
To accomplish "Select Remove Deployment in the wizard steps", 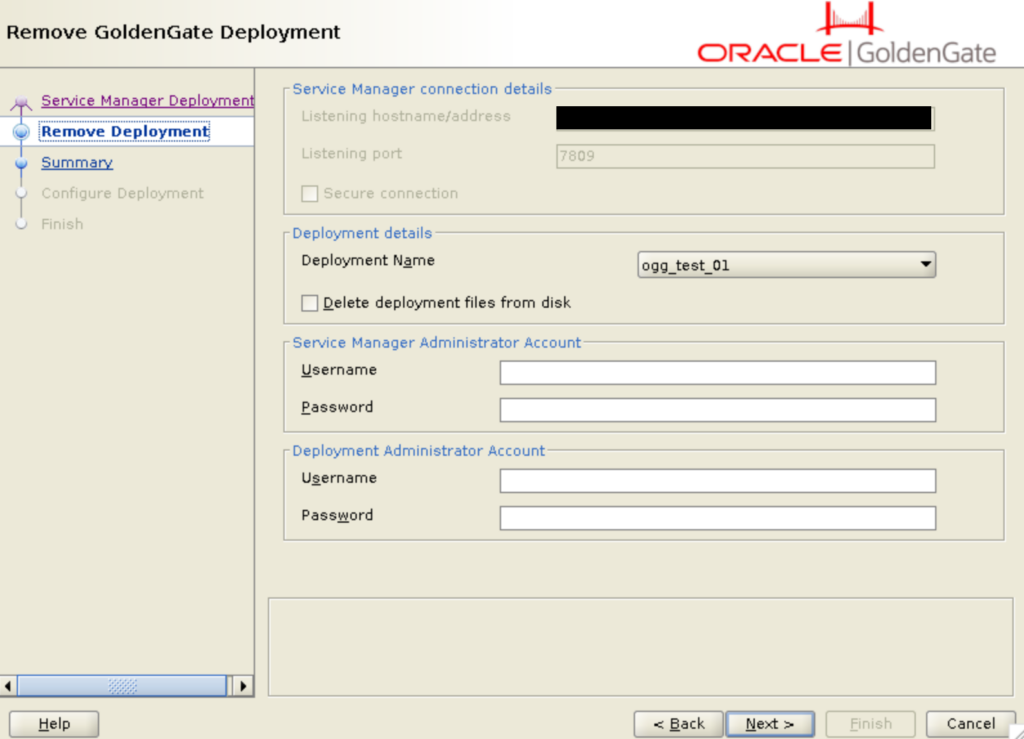I will pyautogui.click(x=125, y=132).
